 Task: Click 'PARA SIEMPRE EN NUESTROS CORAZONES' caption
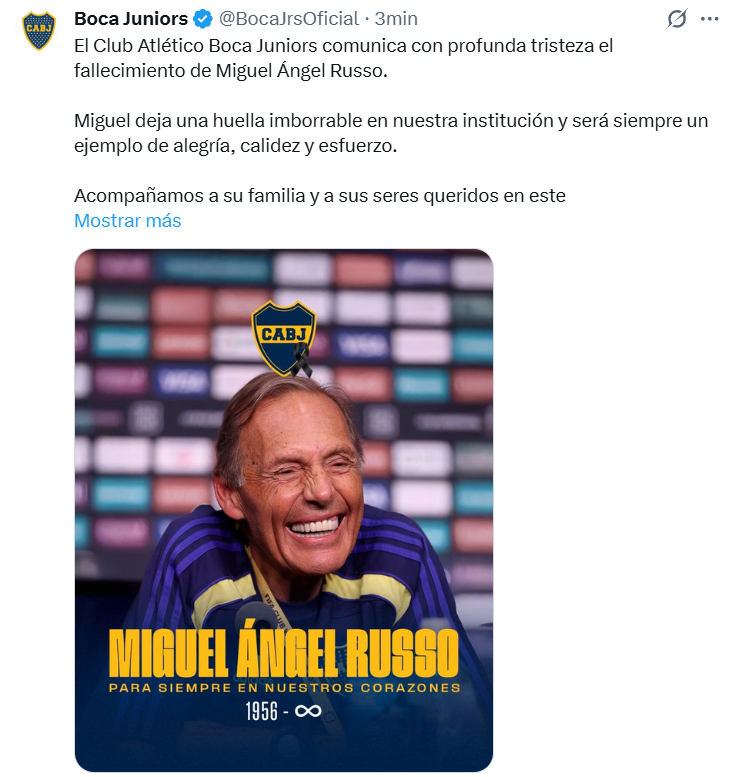click(x=284, y=688)
